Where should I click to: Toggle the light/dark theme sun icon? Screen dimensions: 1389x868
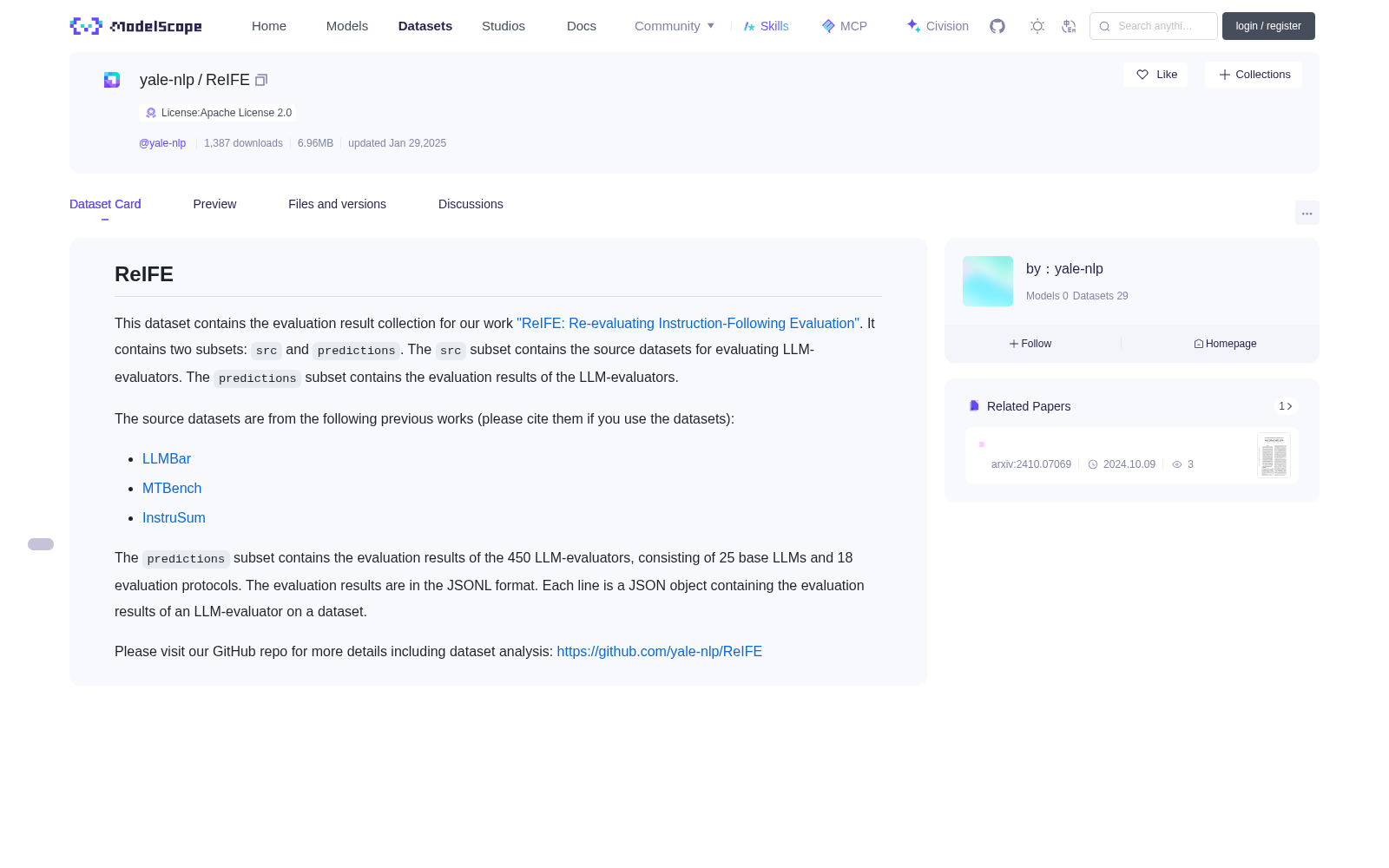point(1037,26)
